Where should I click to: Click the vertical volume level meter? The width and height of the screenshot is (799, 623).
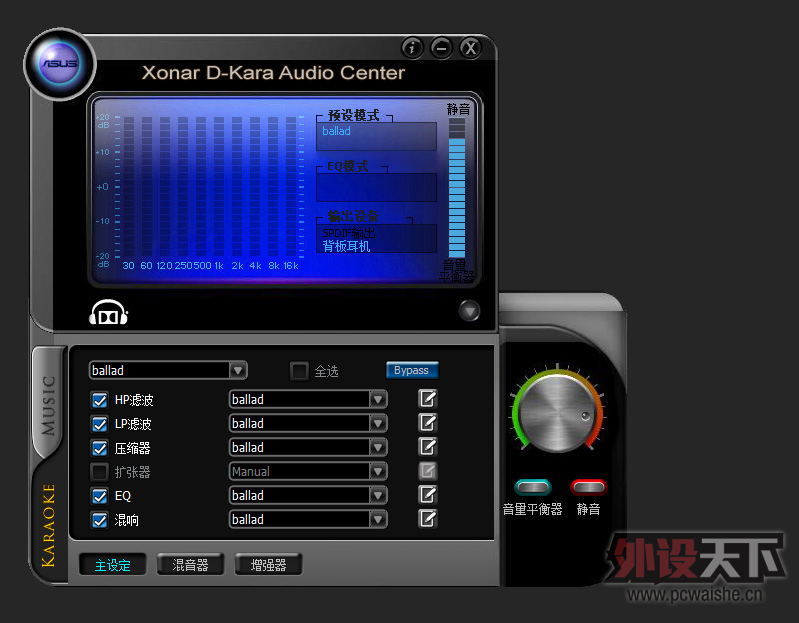pyautogui.click(x=457, y=187)
